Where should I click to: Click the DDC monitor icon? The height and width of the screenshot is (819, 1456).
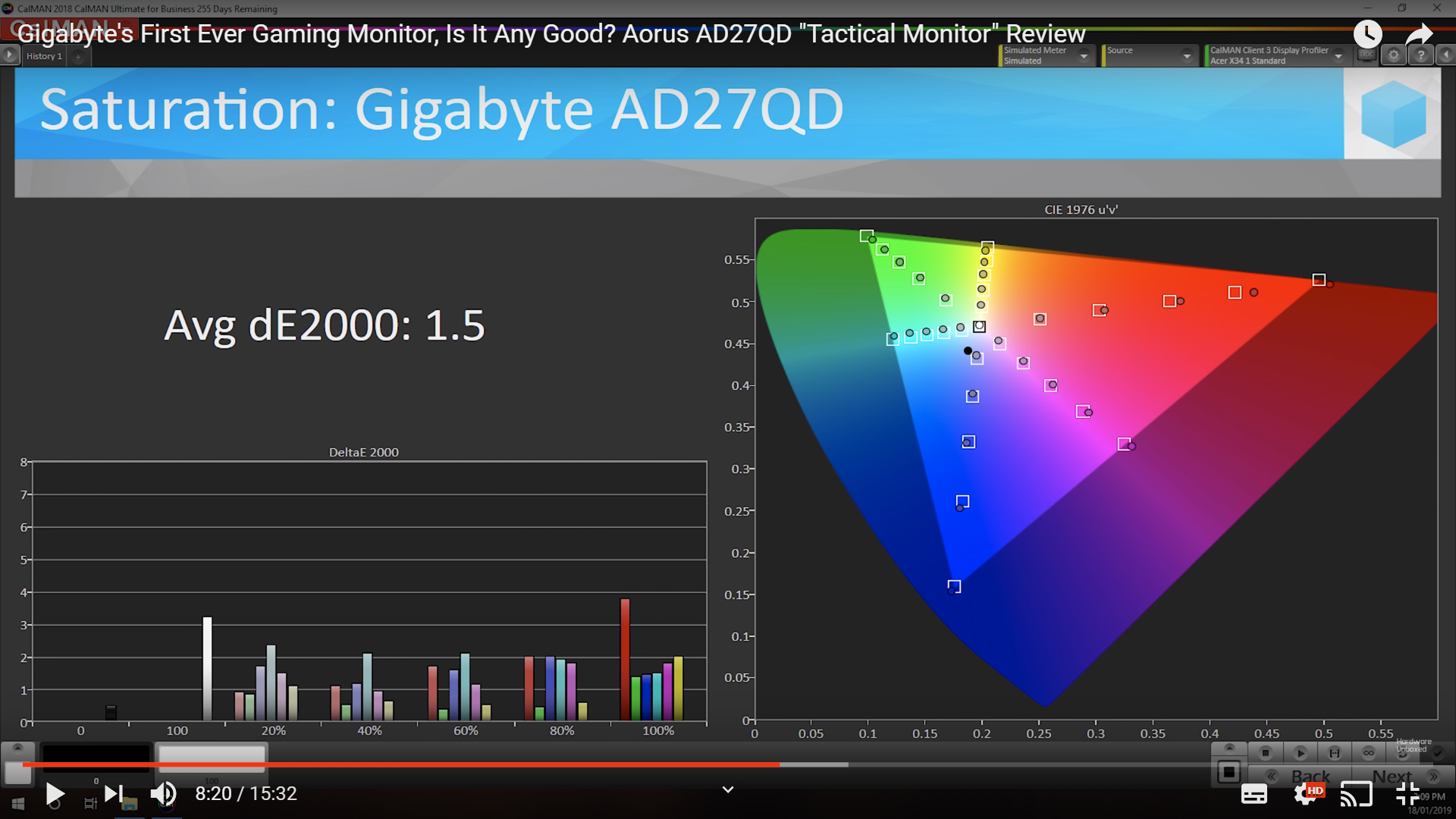tap(1367, 55)
